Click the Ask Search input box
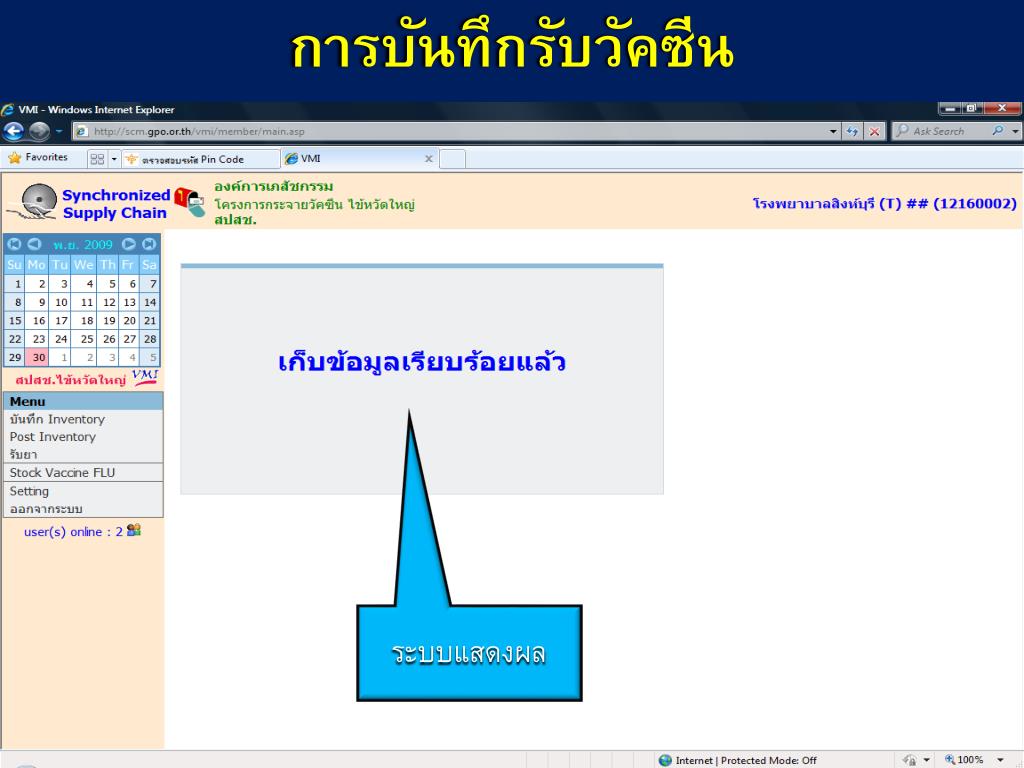This screenshot has width=1024, height=768. point(940,131)
